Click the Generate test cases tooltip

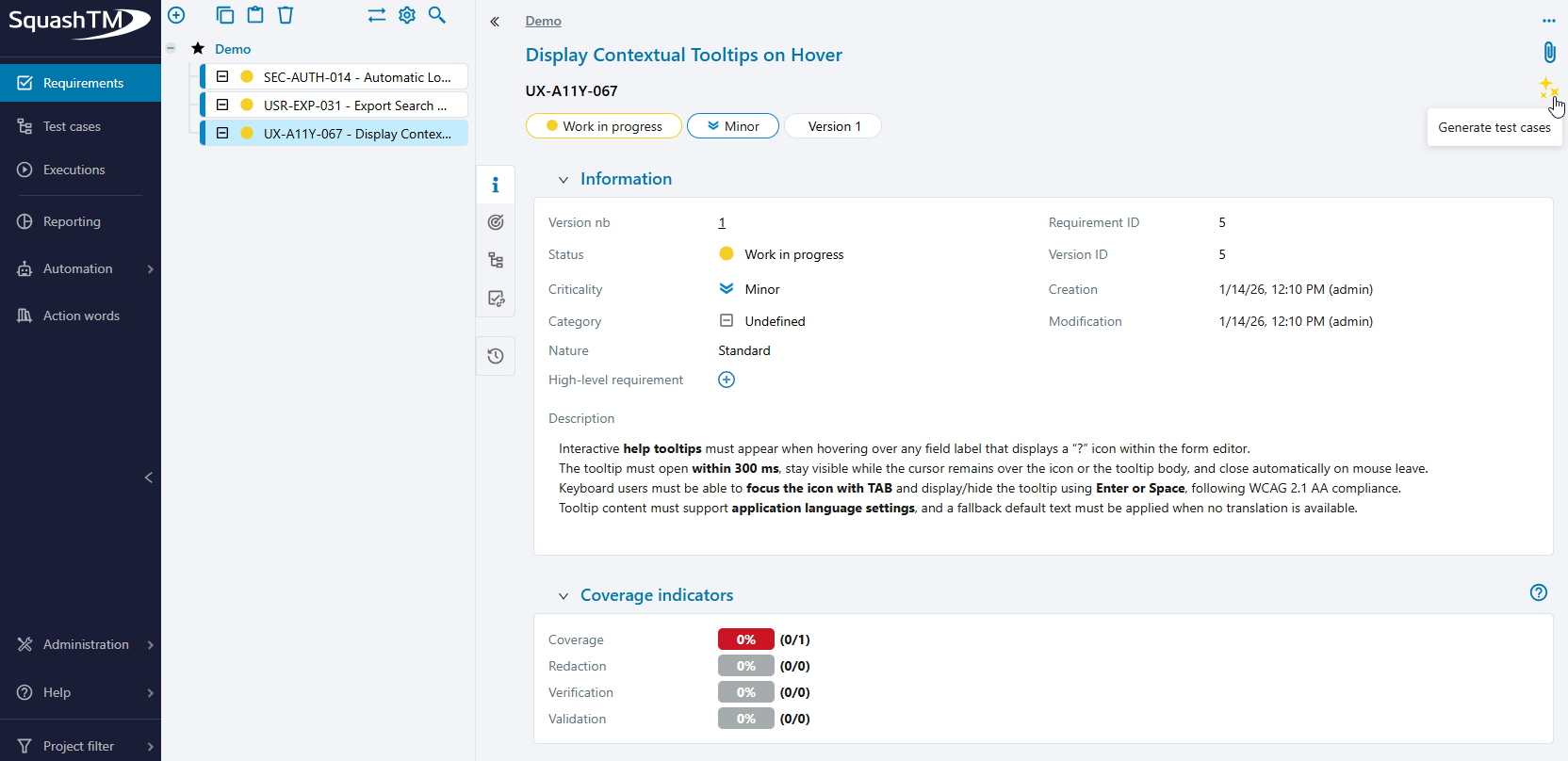1494,127
